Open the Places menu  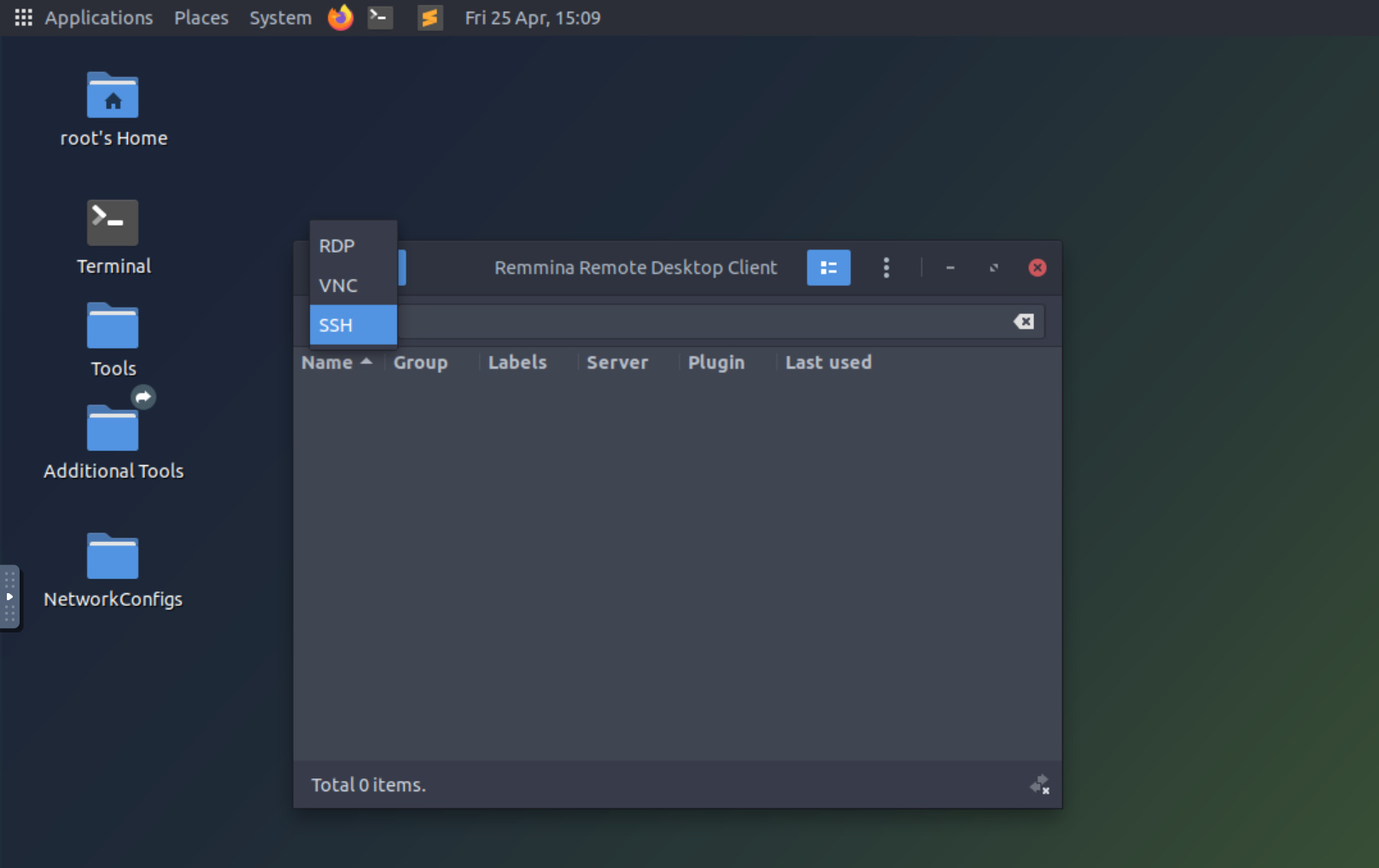point(202,18)
